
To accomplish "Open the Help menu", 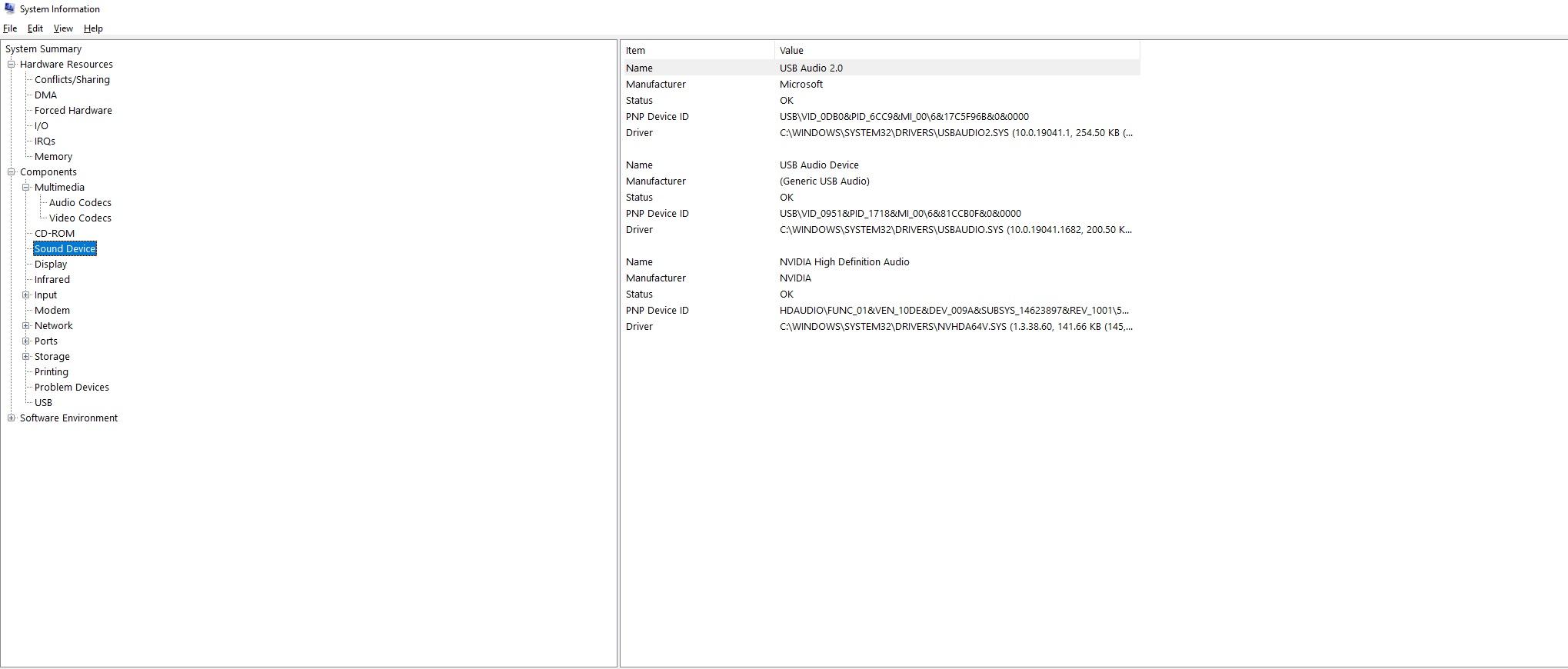I will 93,28.
